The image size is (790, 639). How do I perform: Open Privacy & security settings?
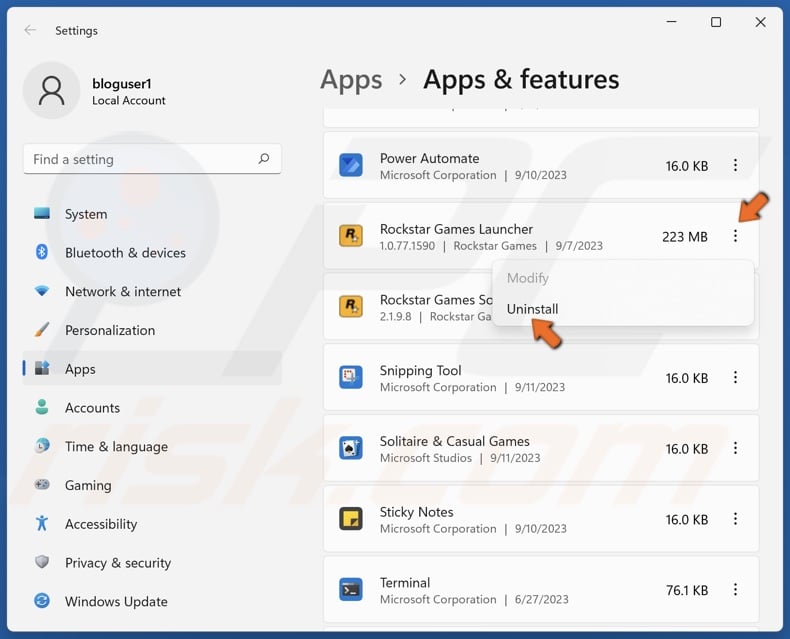[x=152, y=563]
